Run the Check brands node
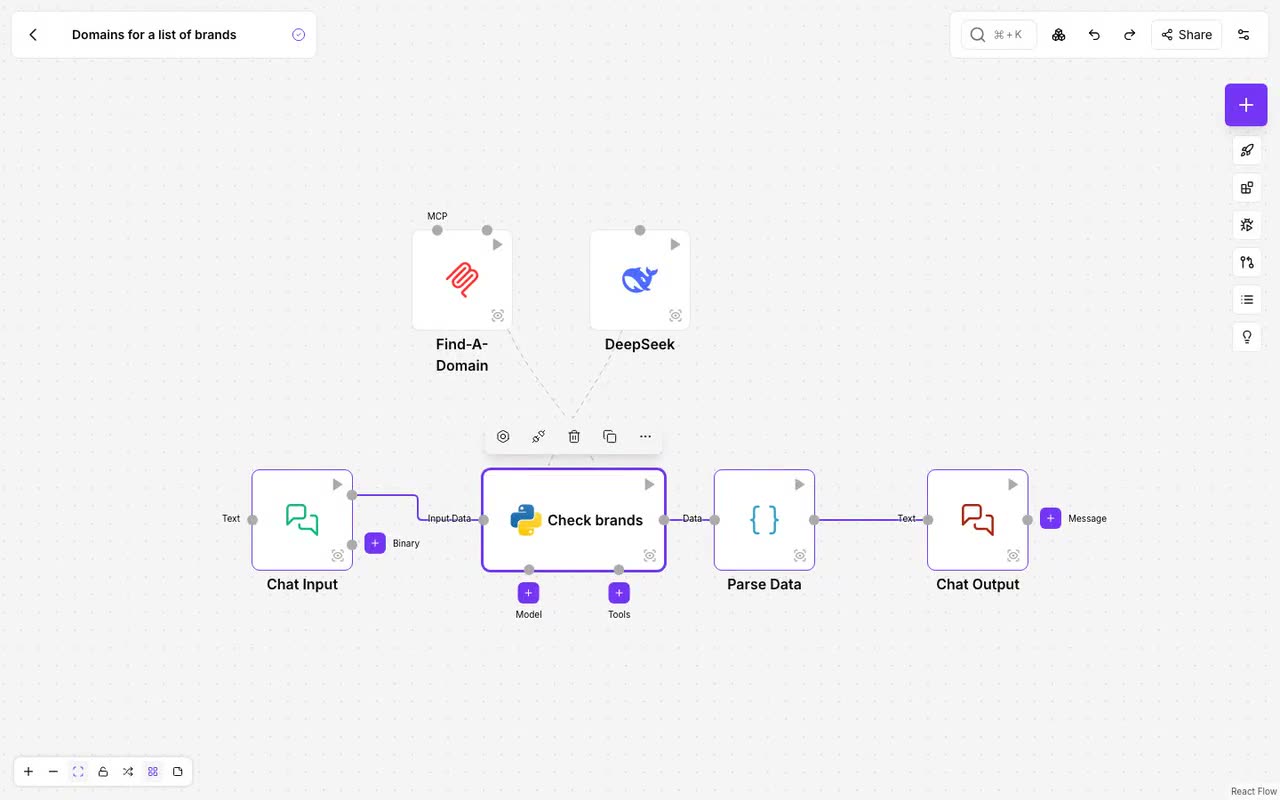The height and width of the screenshot is (800, 1280). point(649,485)
